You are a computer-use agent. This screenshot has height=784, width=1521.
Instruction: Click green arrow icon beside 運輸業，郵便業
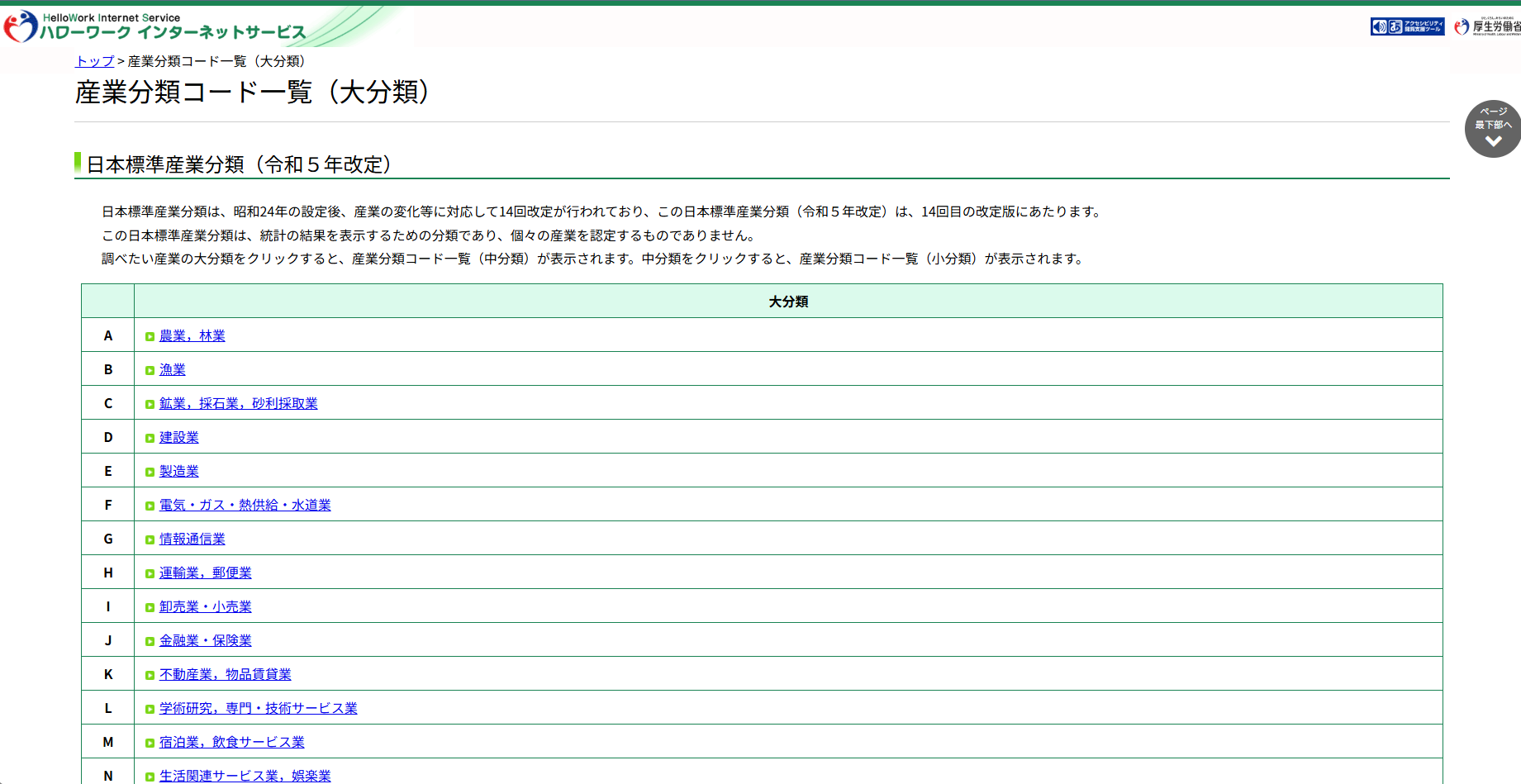(150, 573)
